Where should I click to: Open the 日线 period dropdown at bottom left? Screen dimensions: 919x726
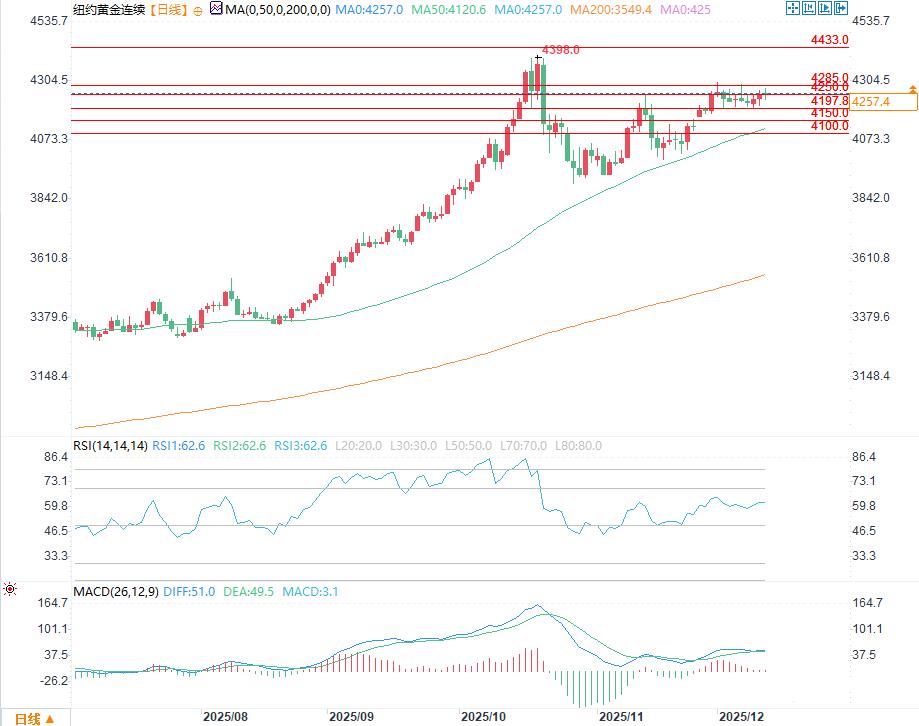click(x=33, y=717)
